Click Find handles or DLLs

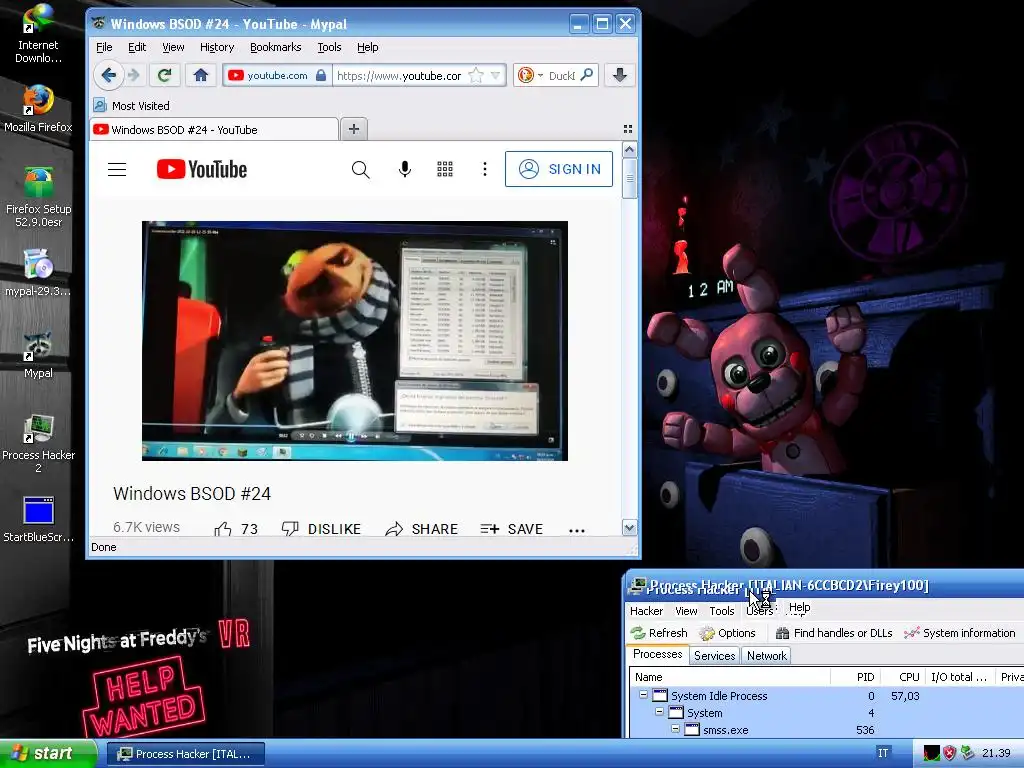pos(833,633)
